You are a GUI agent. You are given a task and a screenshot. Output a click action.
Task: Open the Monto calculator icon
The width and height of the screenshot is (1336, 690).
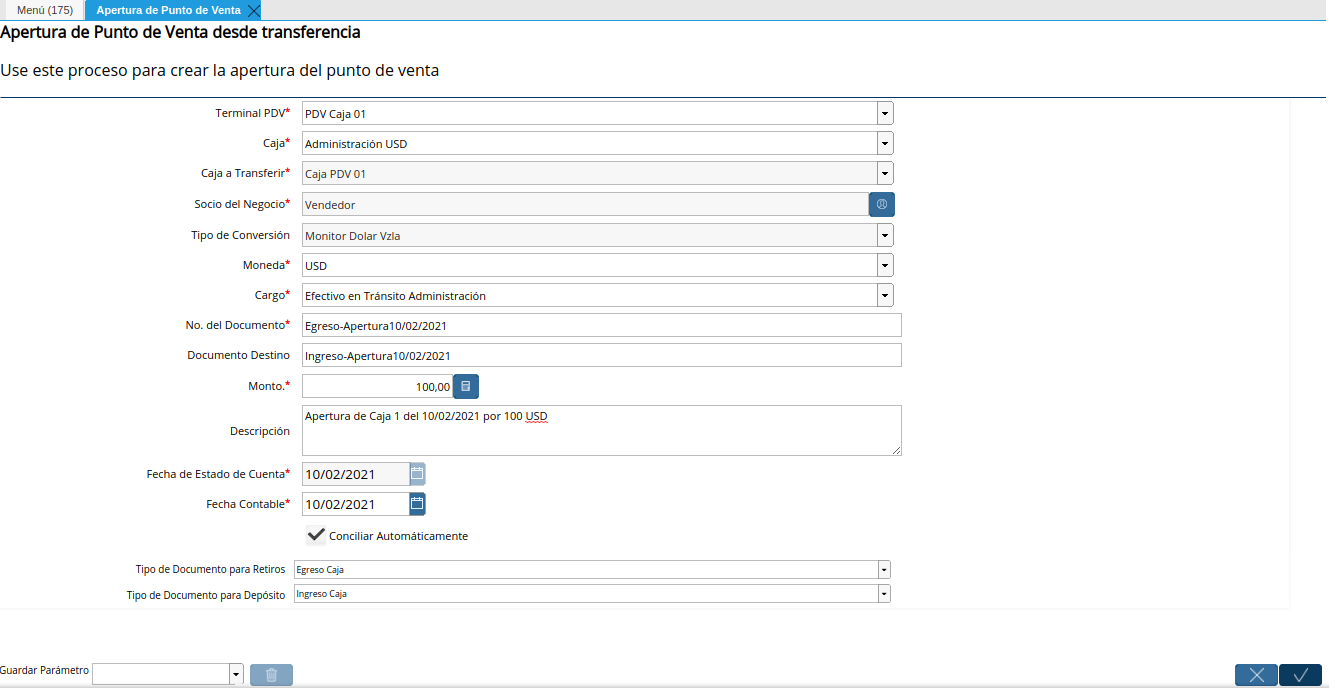[466, 386]
